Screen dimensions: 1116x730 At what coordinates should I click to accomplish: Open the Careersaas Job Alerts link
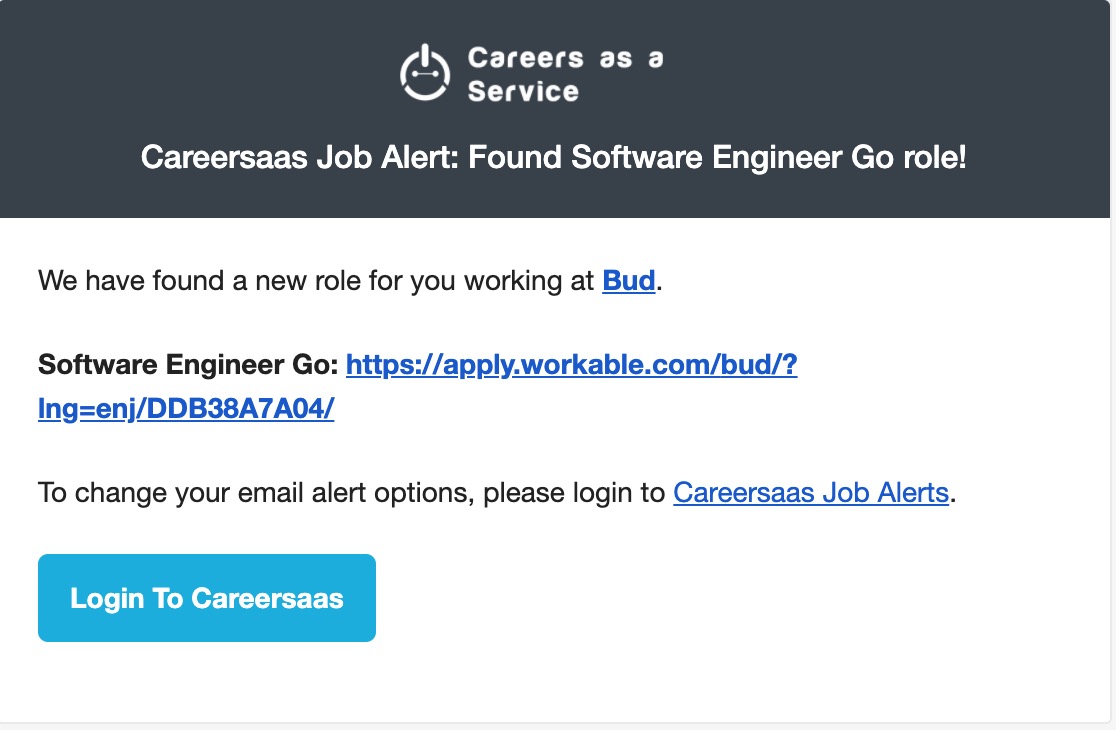(x=811, y=492)
